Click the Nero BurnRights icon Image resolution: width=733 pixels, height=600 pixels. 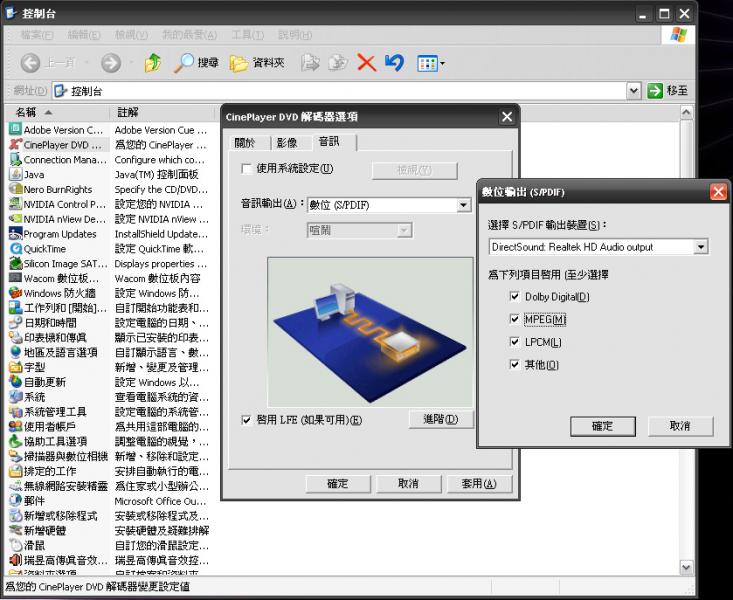click(15, 189)
